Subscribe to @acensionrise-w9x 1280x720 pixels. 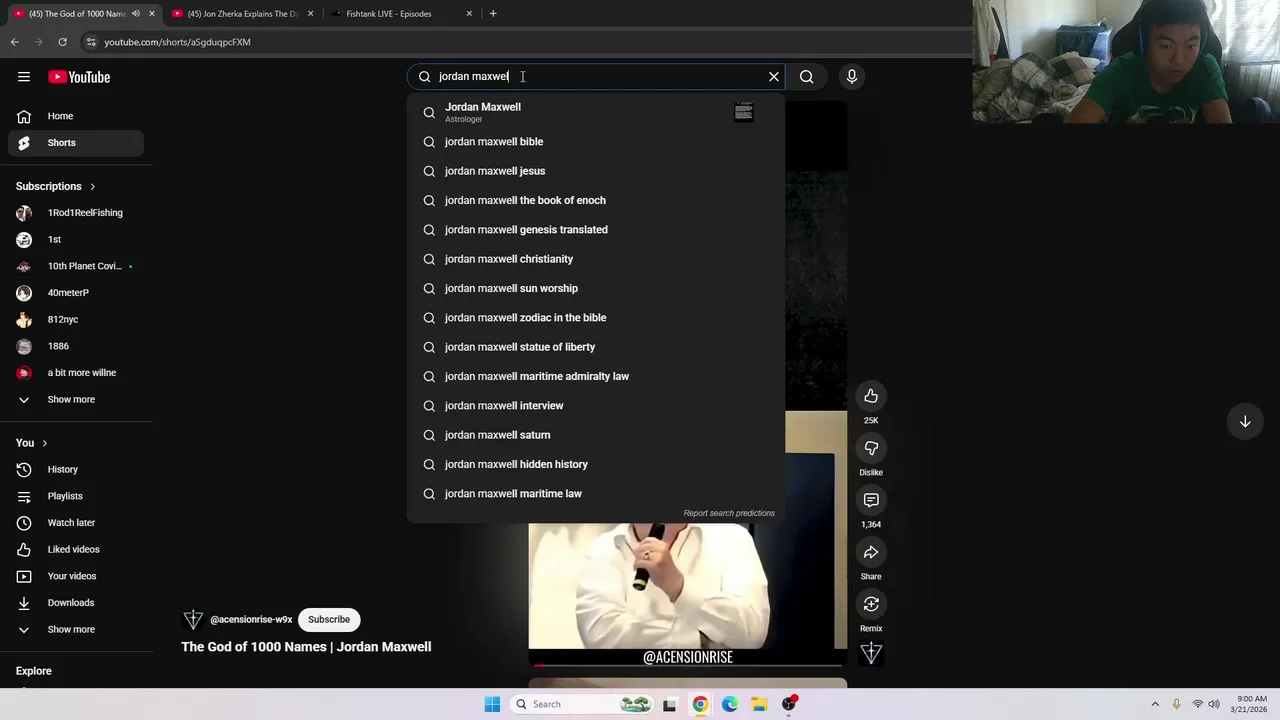point(329,620)
